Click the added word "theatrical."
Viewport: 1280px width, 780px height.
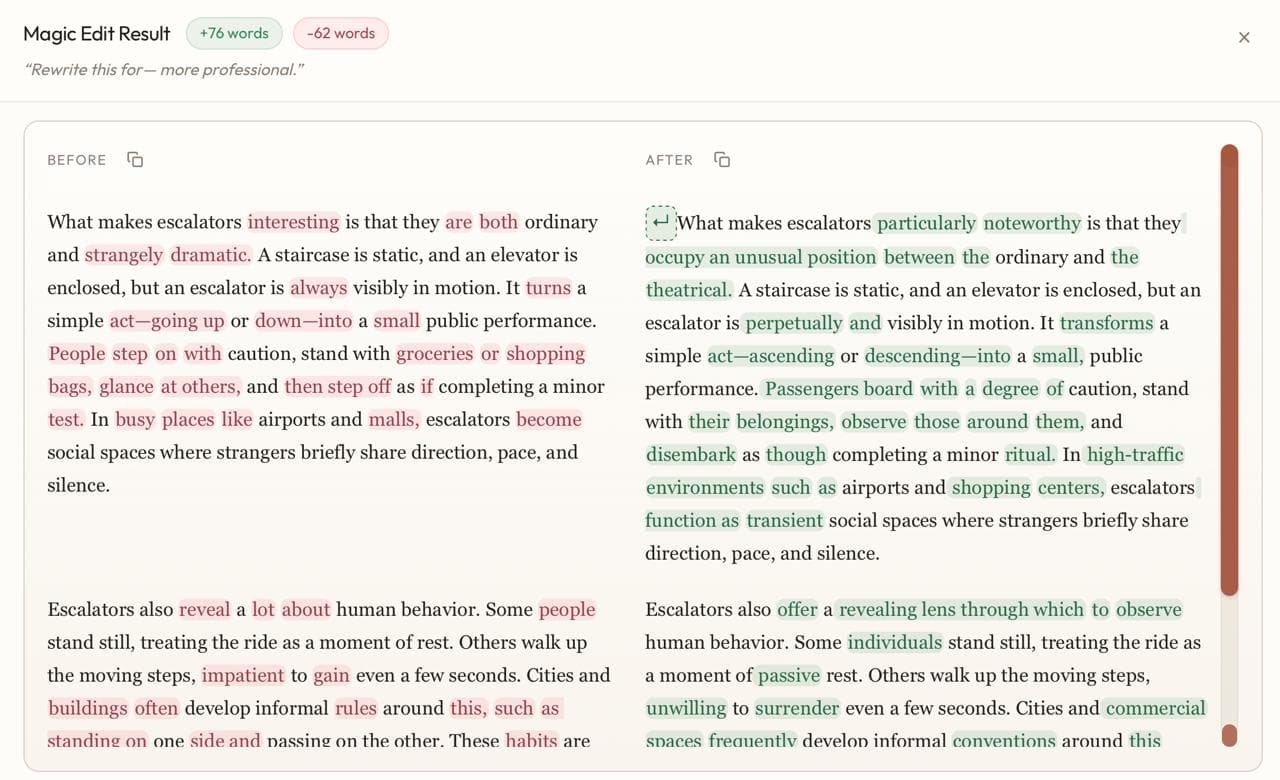coord(688,290)
